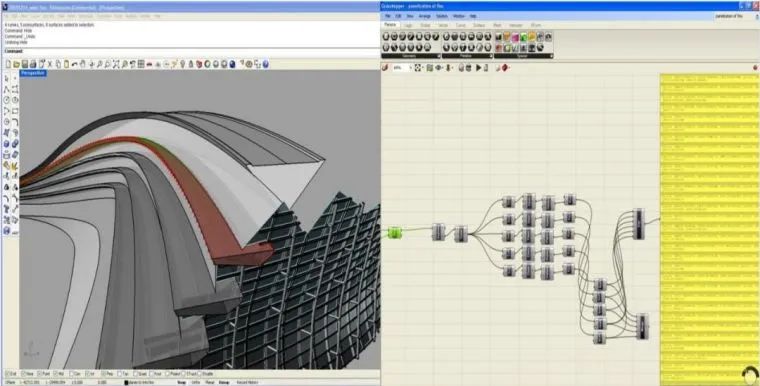Viewport: 760px width, 386px height.
Task: Click the canvas eye preview icon
Action: click(x=438, y=68)
